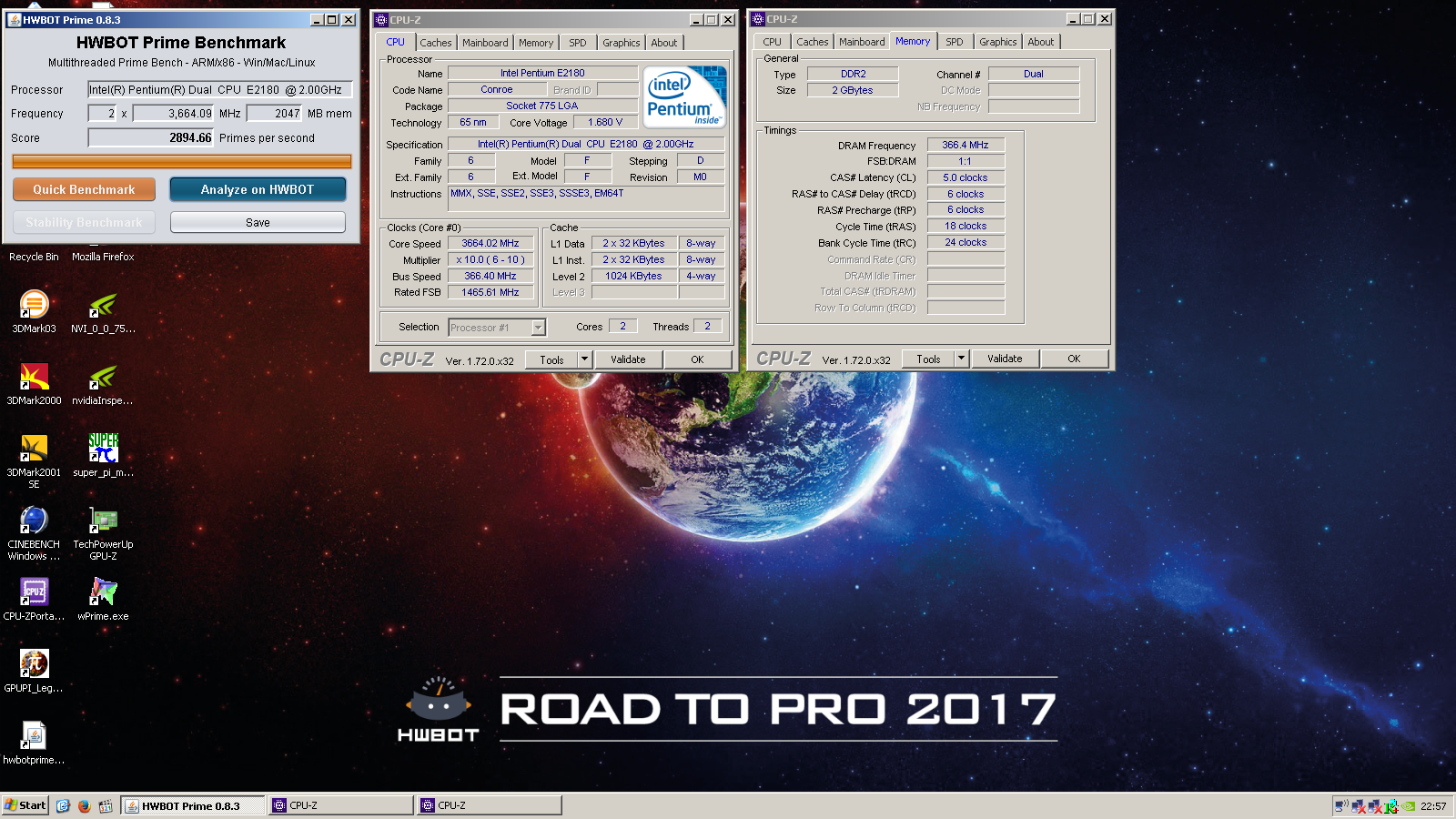Click the CAS# Latency value 5.0 clocks
The height and width of the screenshot is (819, 1456).
pyautogui.click(x=966, y=177)
